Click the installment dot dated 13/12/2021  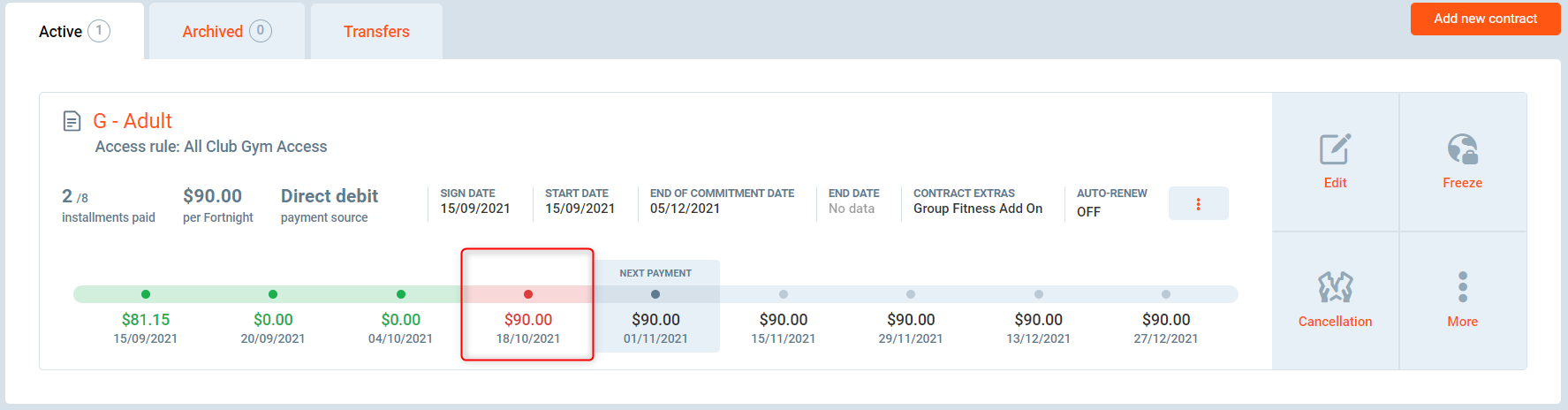[x=1039, y=294]
